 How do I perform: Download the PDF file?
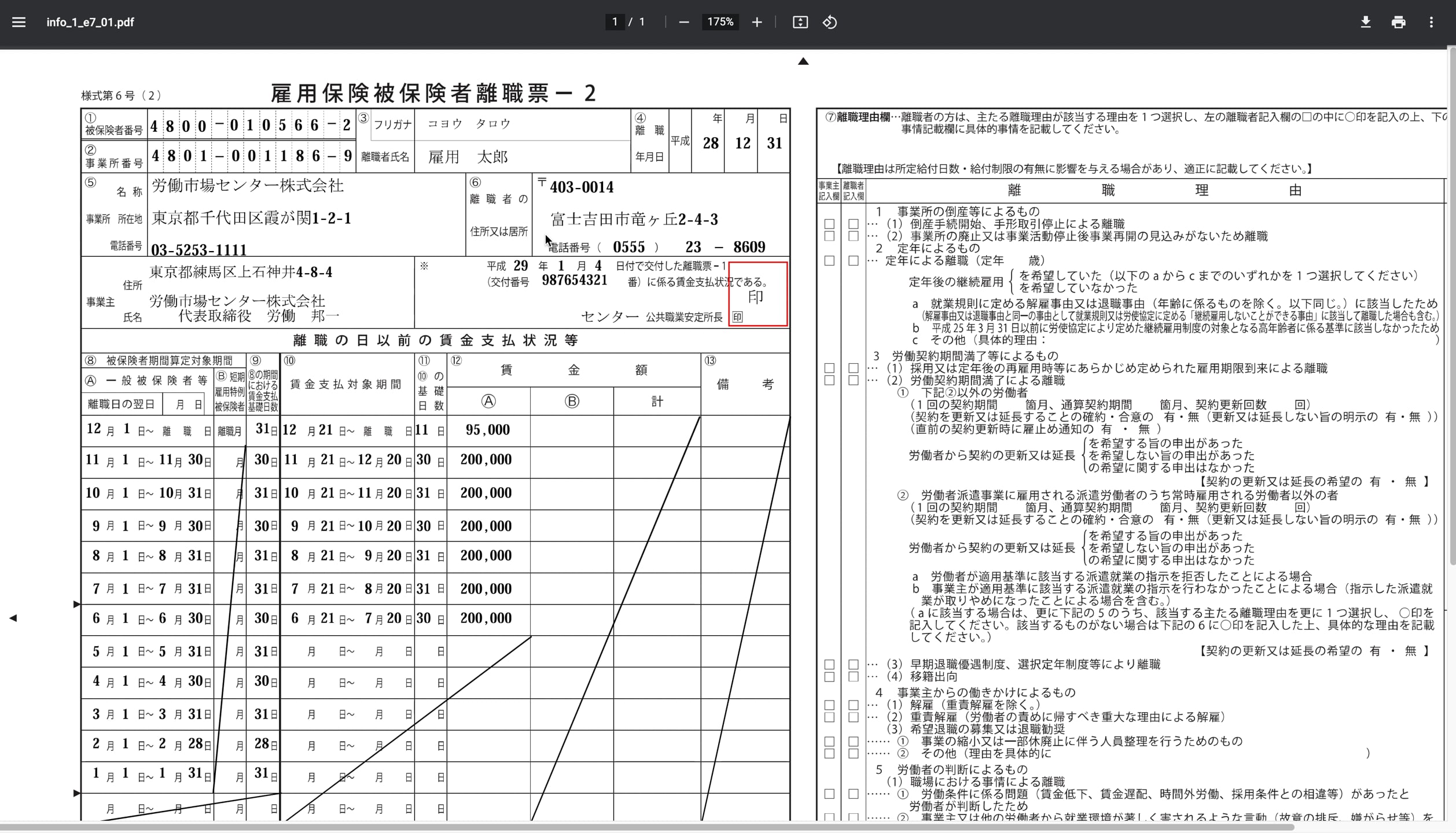click(1366, 22)
